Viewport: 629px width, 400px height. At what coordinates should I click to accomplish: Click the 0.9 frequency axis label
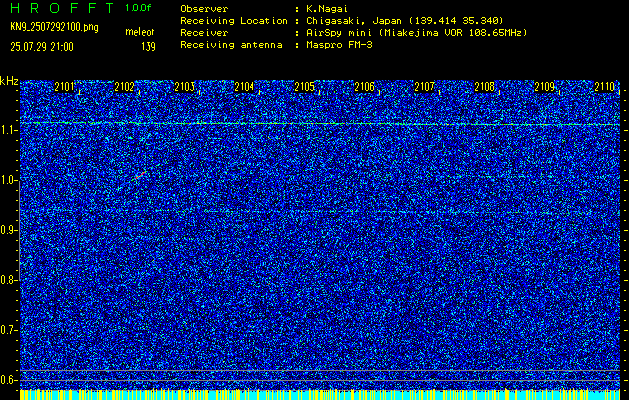click(8, 230)
